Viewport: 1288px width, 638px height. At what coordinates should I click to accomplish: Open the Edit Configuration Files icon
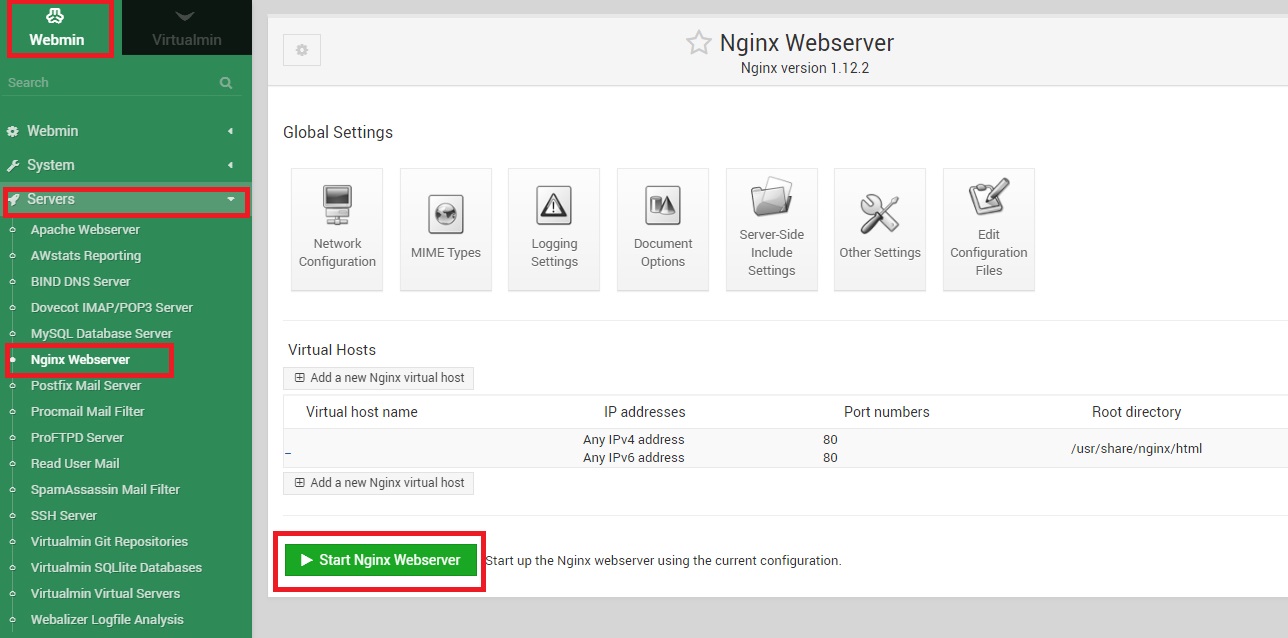(989, 229)
